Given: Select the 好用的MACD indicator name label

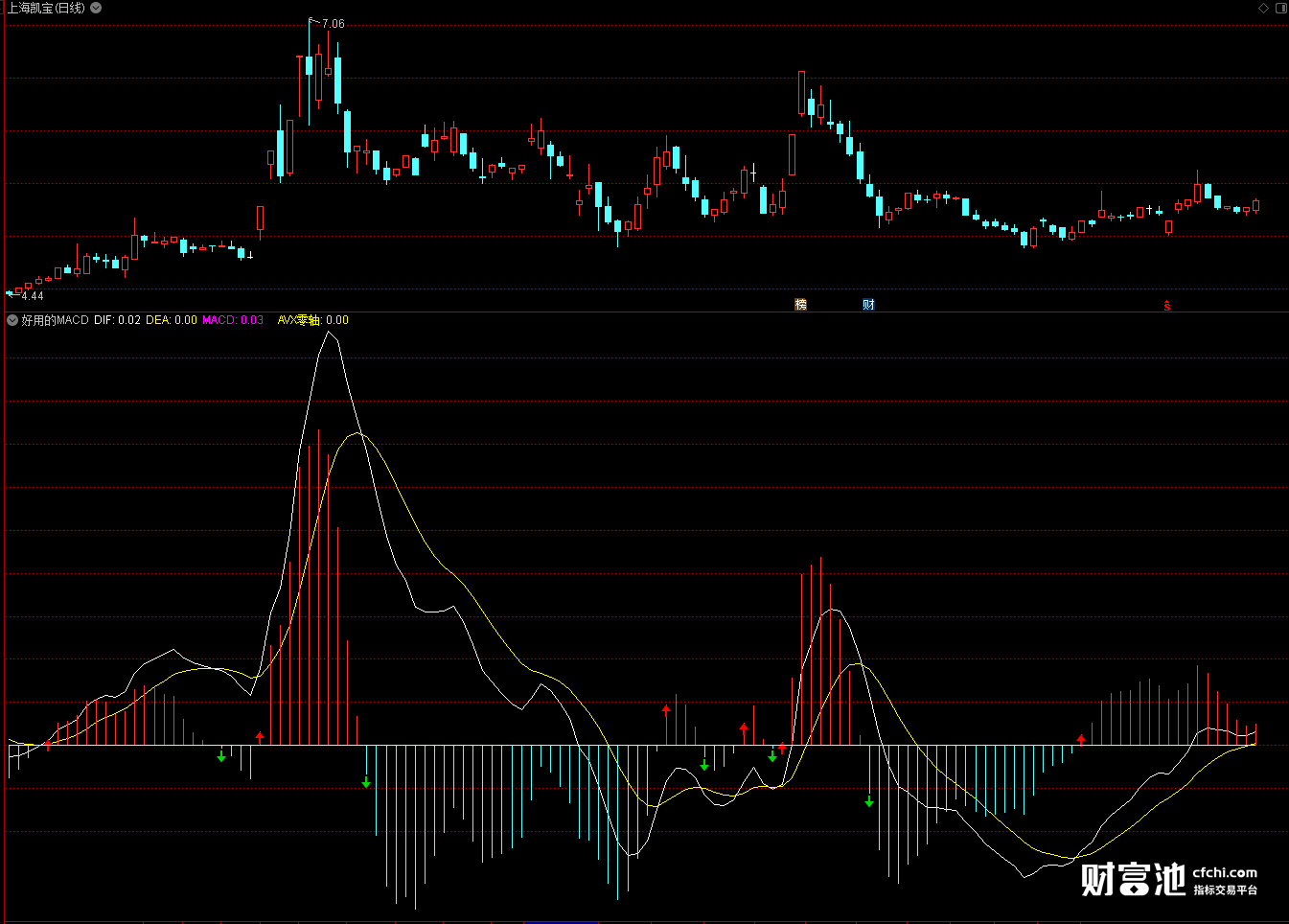Looking at the screenshot, I should pyautogui.click(x=55, y=320).
